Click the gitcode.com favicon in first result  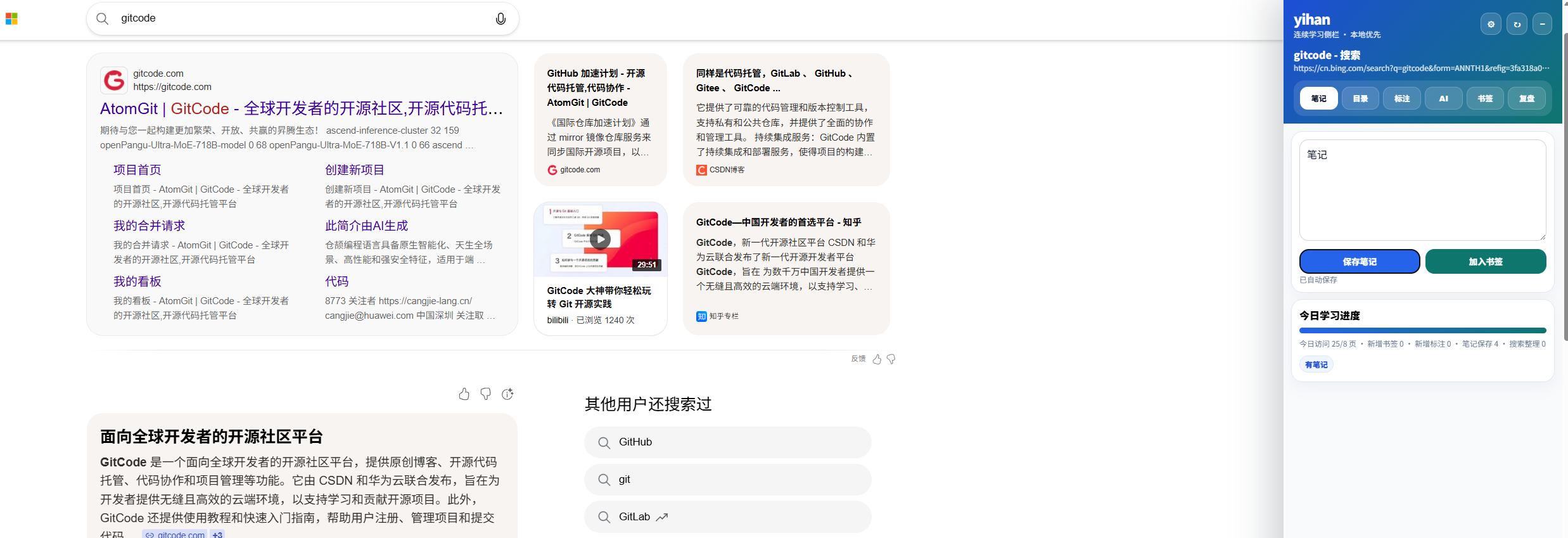point(114,80)
